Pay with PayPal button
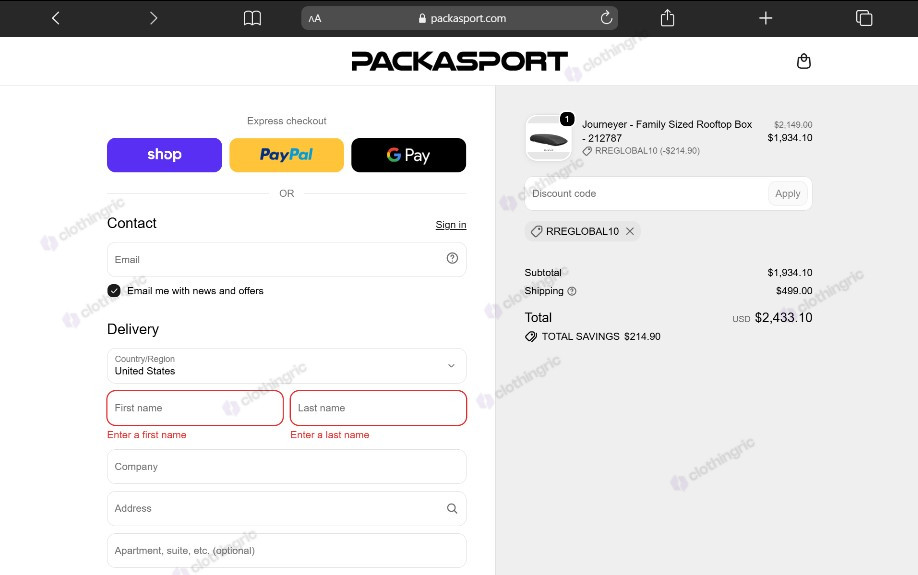 (286, 155)
